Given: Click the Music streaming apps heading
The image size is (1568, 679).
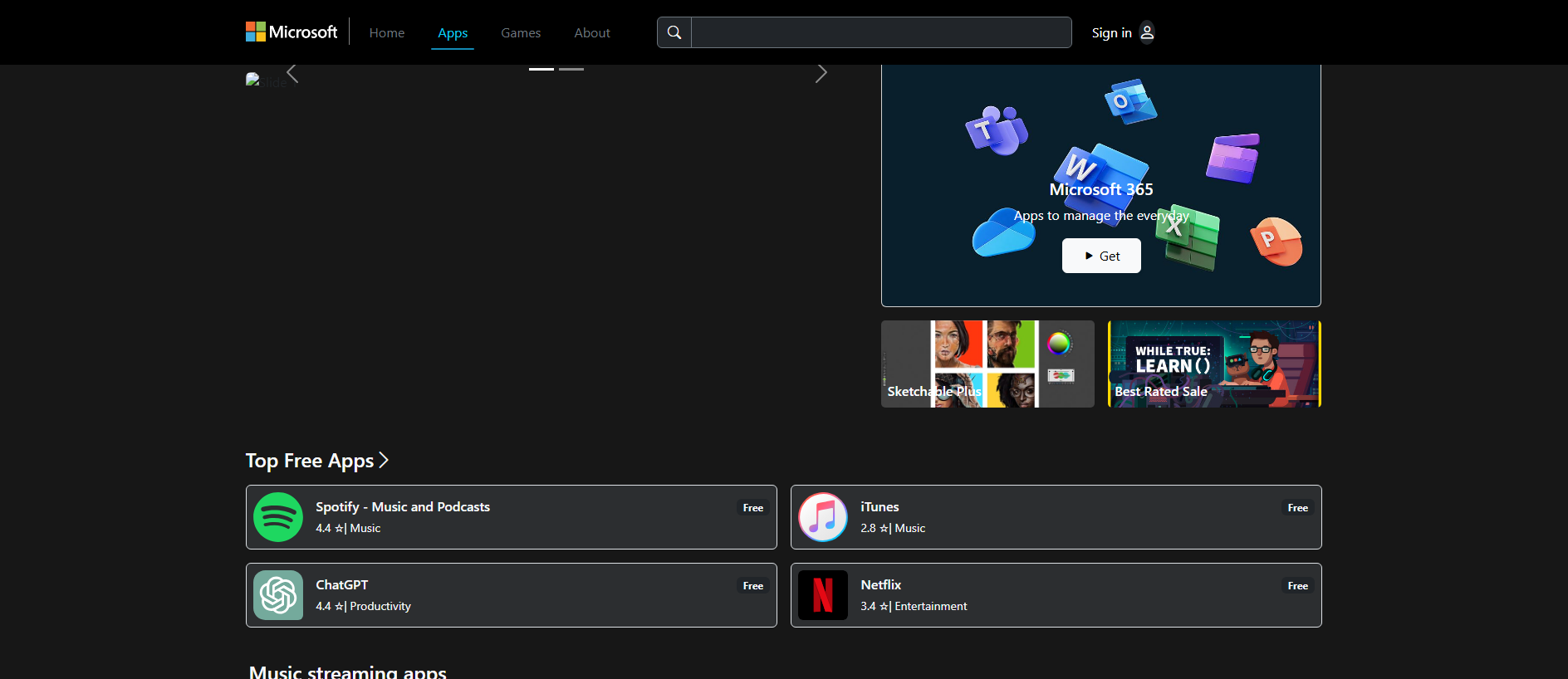Looking at the screenshot, I should pyautogui.click(x=348, y=671).
